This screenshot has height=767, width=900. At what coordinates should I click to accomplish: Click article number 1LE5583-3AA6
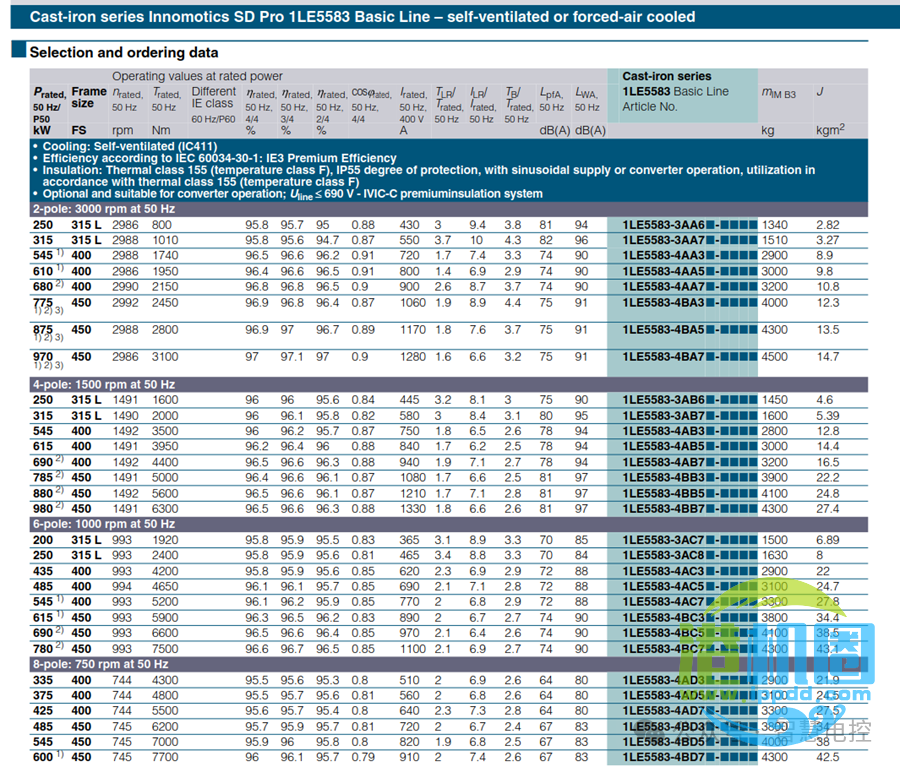[664, 225]
